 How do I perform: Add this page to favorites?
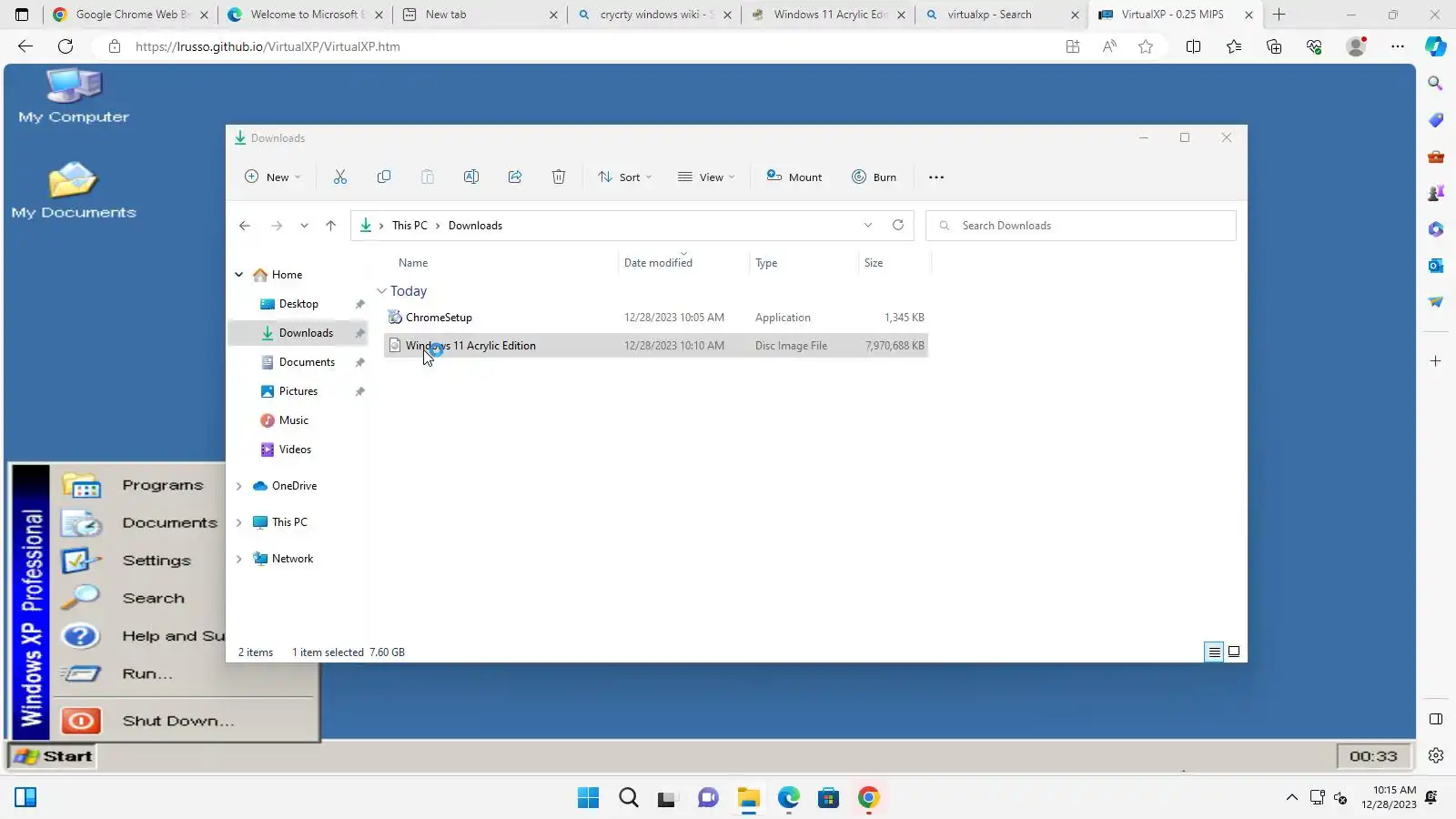(1146, 46)
